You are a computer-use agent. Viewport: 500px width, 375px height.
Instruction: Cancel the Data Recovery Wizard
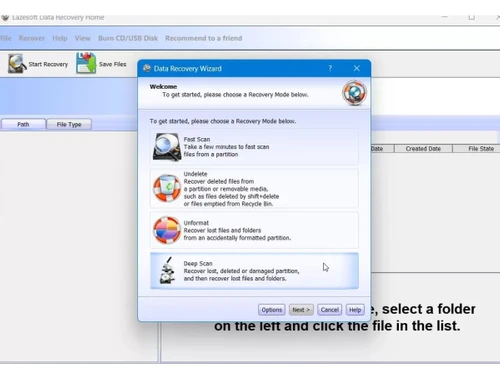click(330, 310)
